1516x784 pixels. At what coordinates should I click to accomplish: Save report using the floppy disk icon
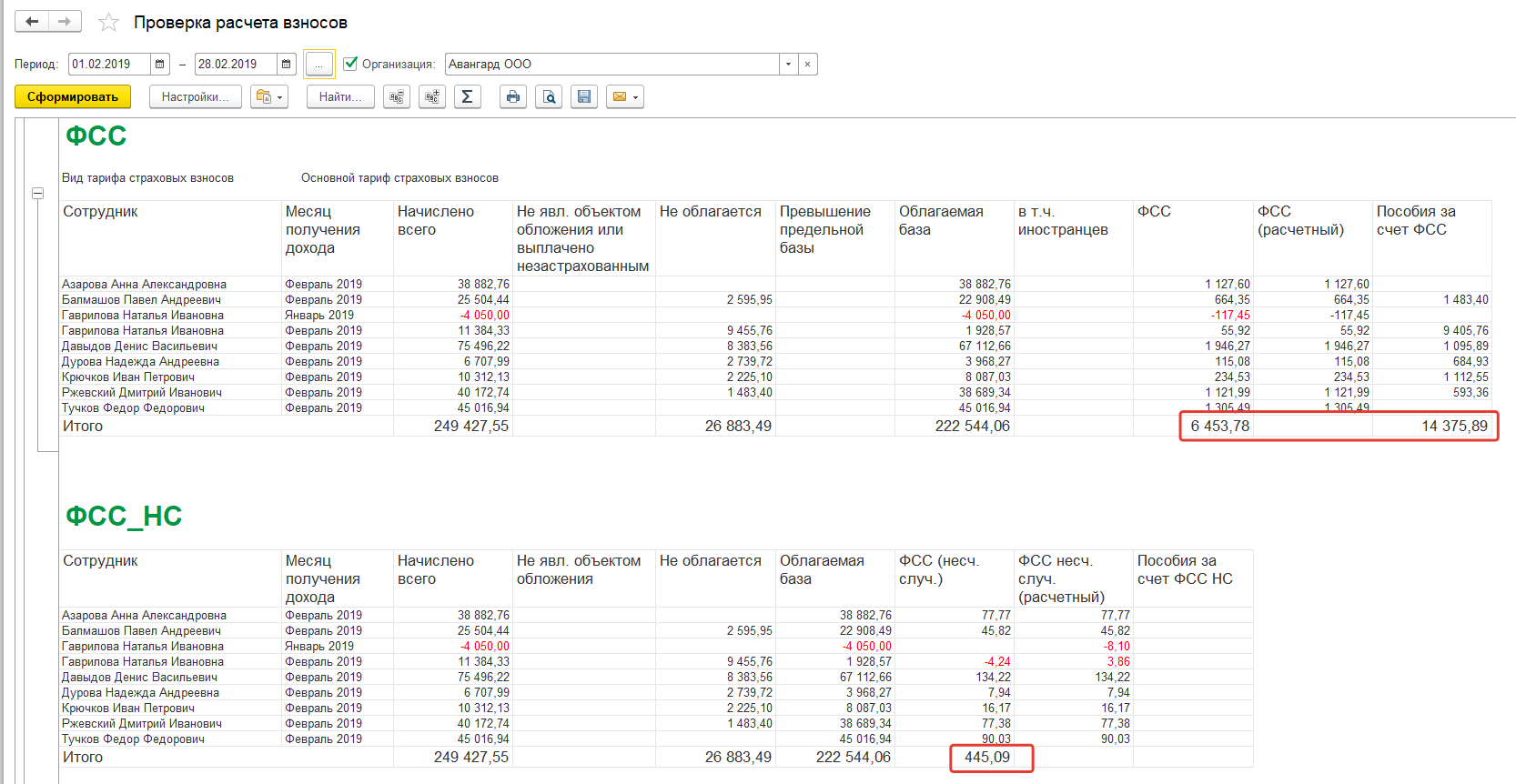tap(584, 97)
